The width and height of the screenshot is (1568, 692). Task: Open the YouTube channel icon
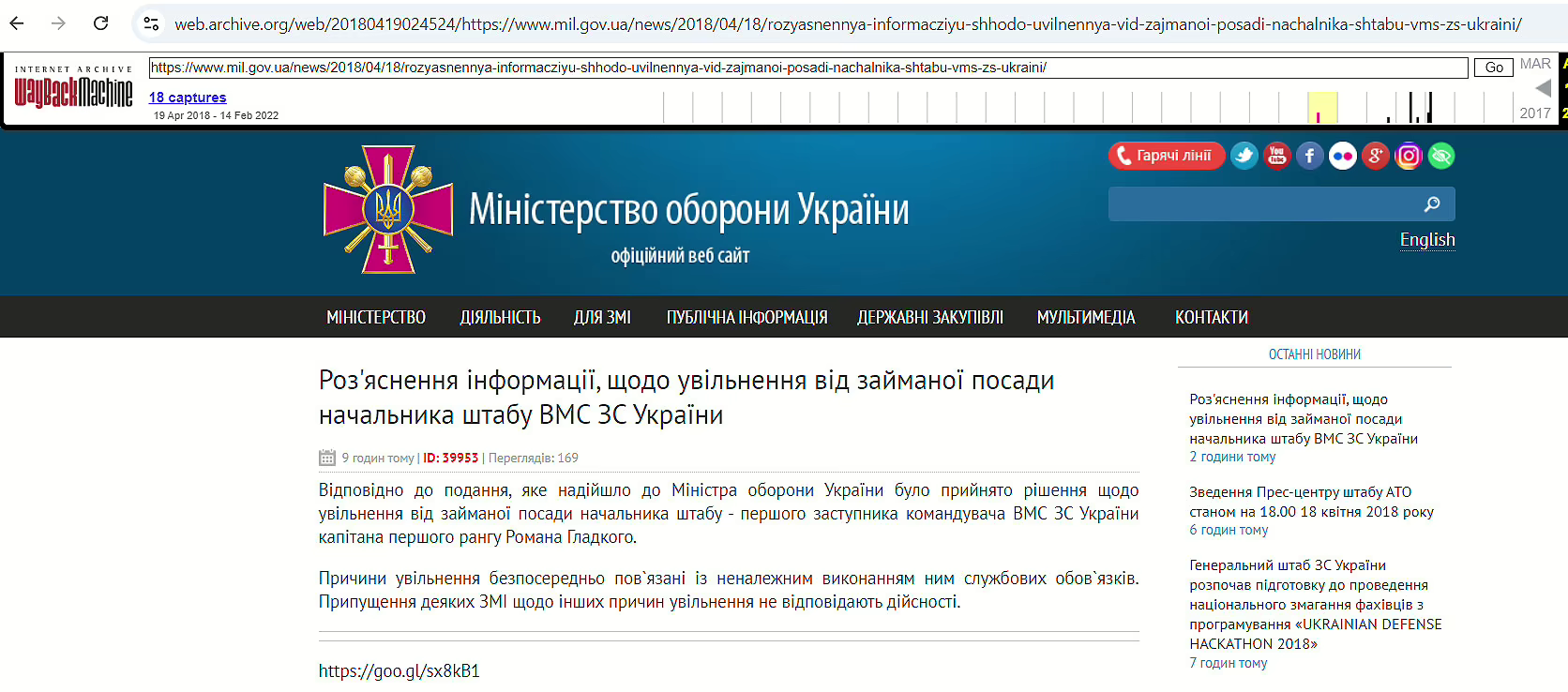pyautogui.click(x=1277, y=156)
